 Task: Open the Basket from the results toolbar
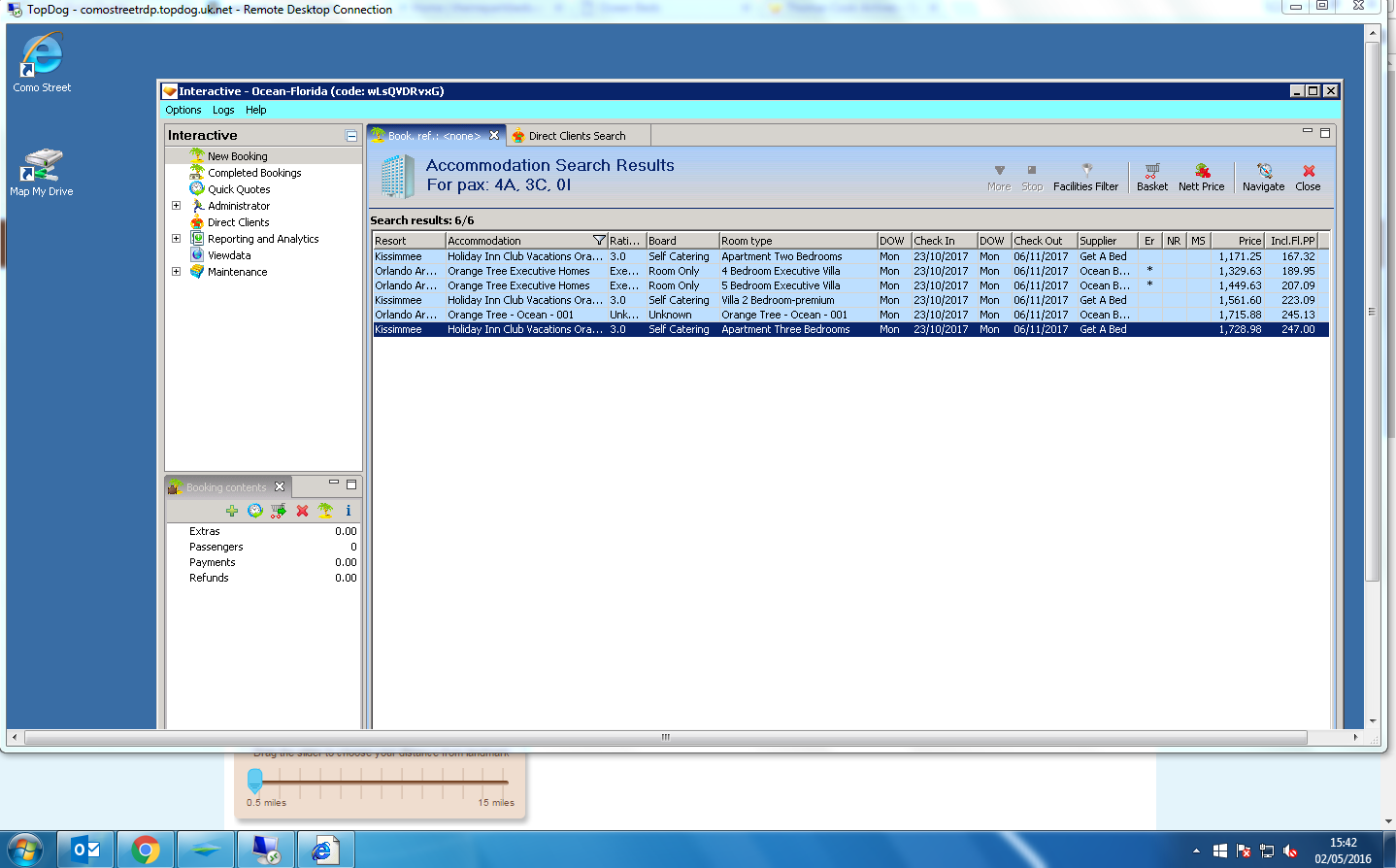point(1151,178)
